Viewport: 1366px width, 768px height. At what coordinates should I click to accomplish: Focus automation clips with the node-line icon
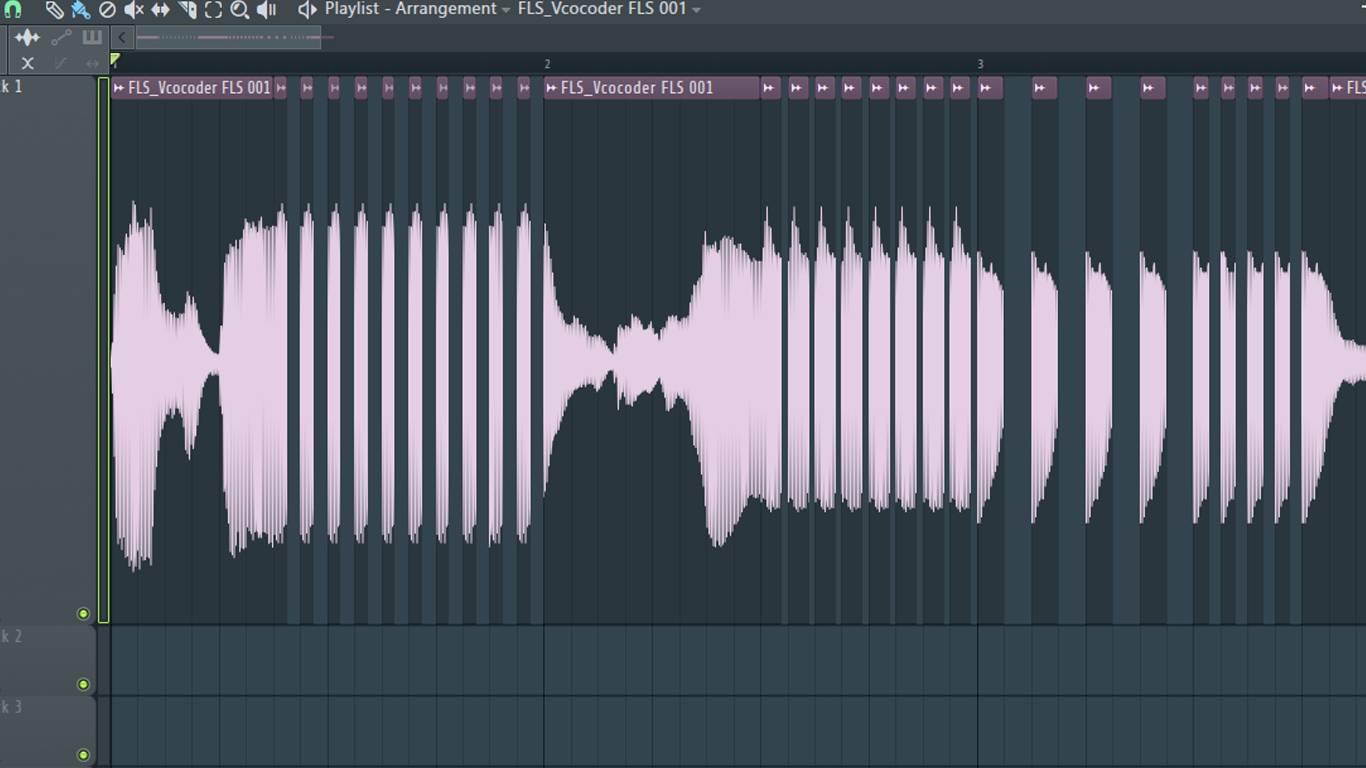pyautogui.click(x=61, y=38)
